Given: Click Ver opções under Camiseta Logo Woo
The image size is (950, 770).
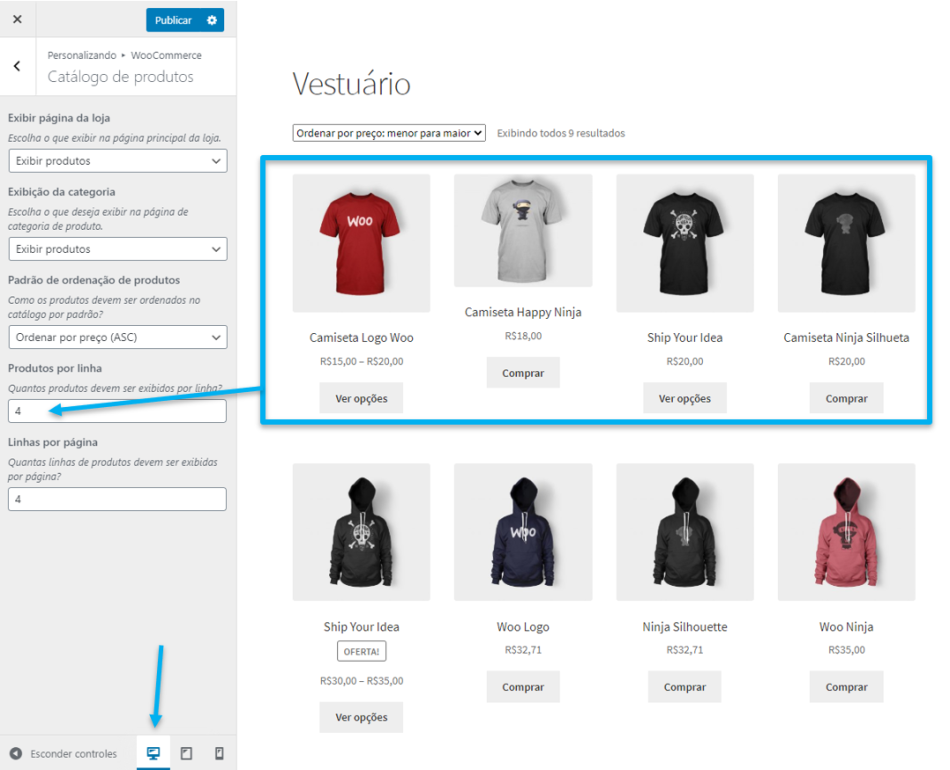Looking at the screenshot, I should [361, 399].
